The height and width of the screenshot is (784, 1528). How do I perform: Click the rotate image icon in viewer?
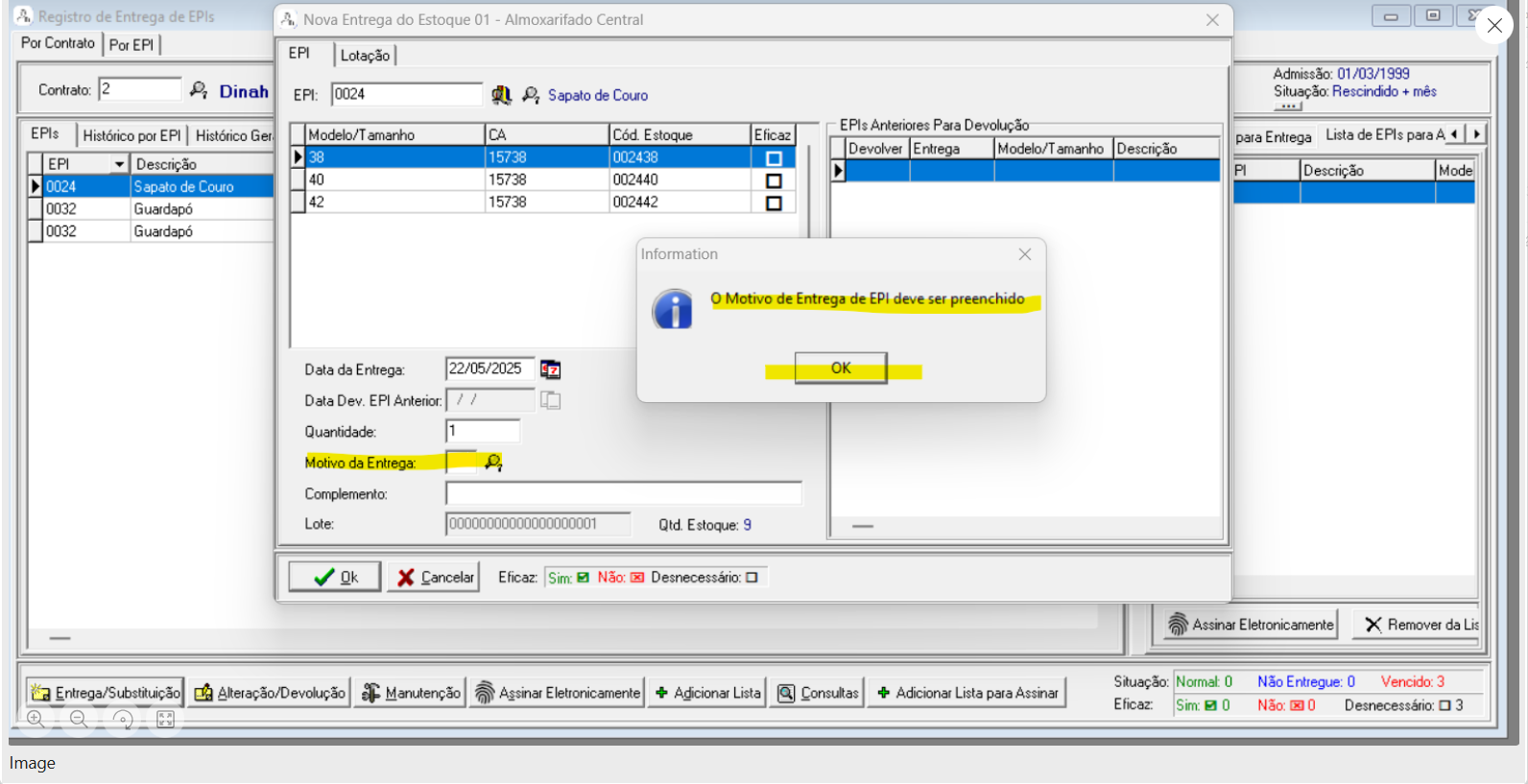(123, 719)
